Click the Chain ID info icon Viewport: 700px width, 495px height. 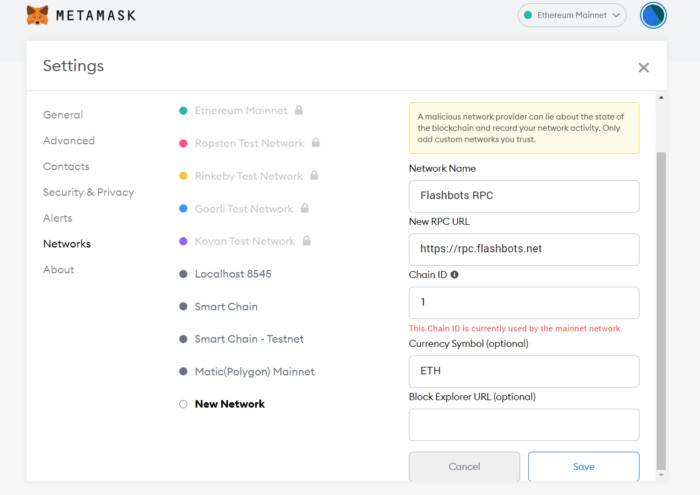[454, 275]
